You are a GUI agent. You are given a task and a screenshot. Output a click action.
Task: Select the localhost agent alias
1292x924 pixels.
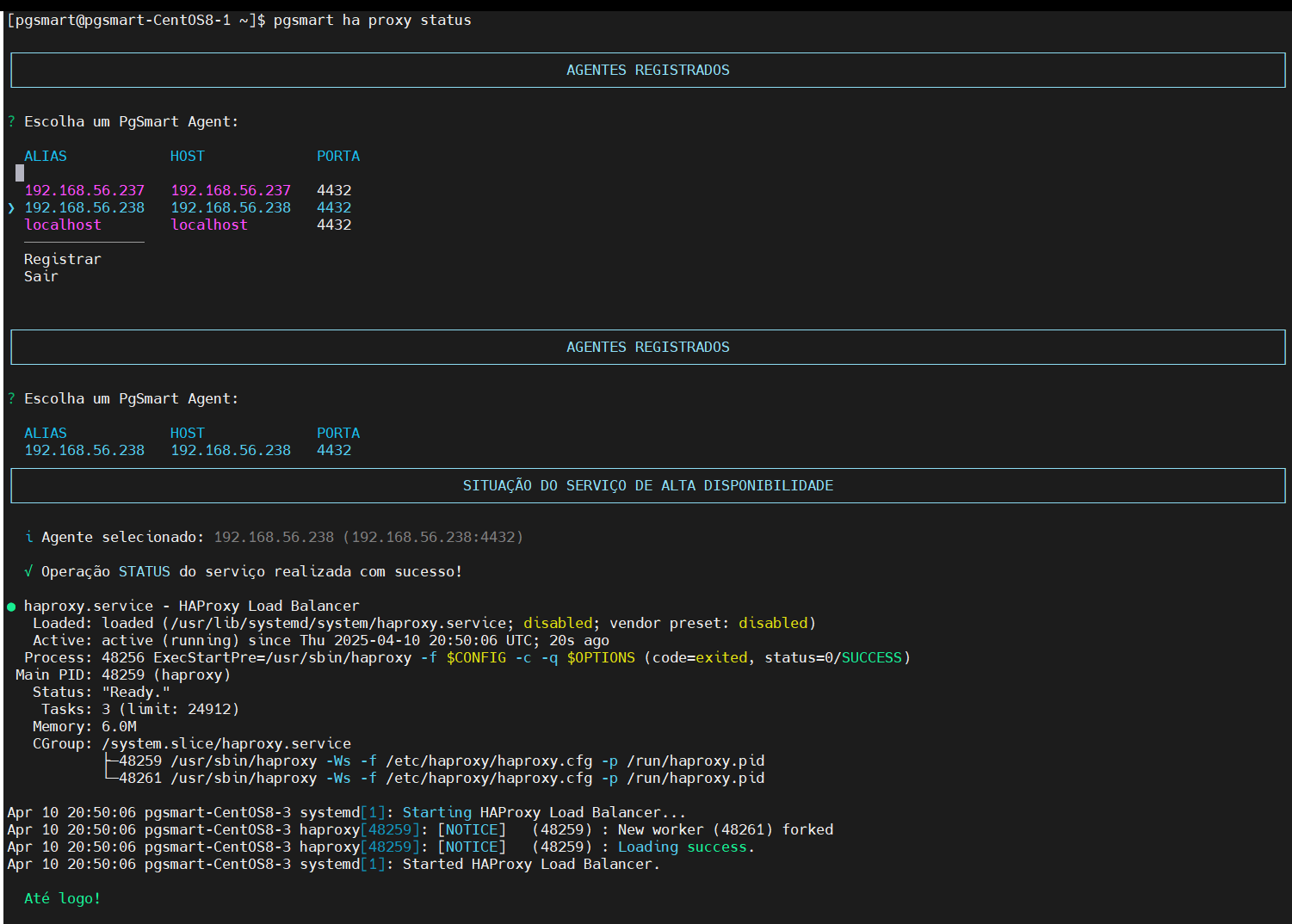[x=63, y=225]
